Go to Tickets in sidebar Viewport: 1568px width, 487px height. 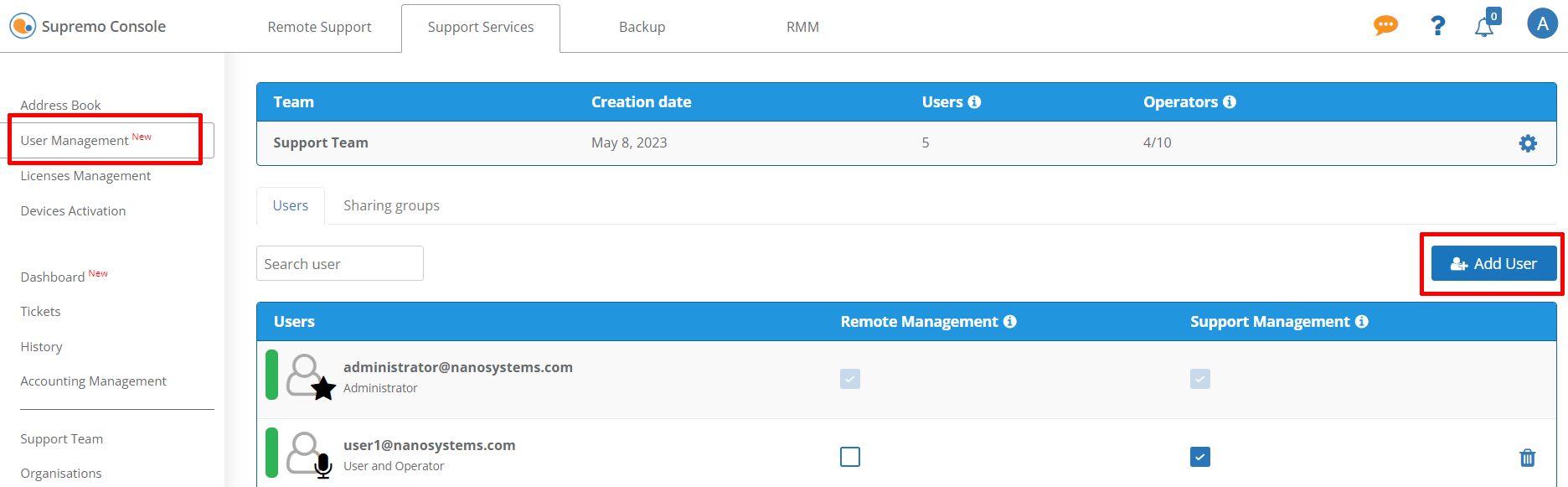click(x=40, y=311)
